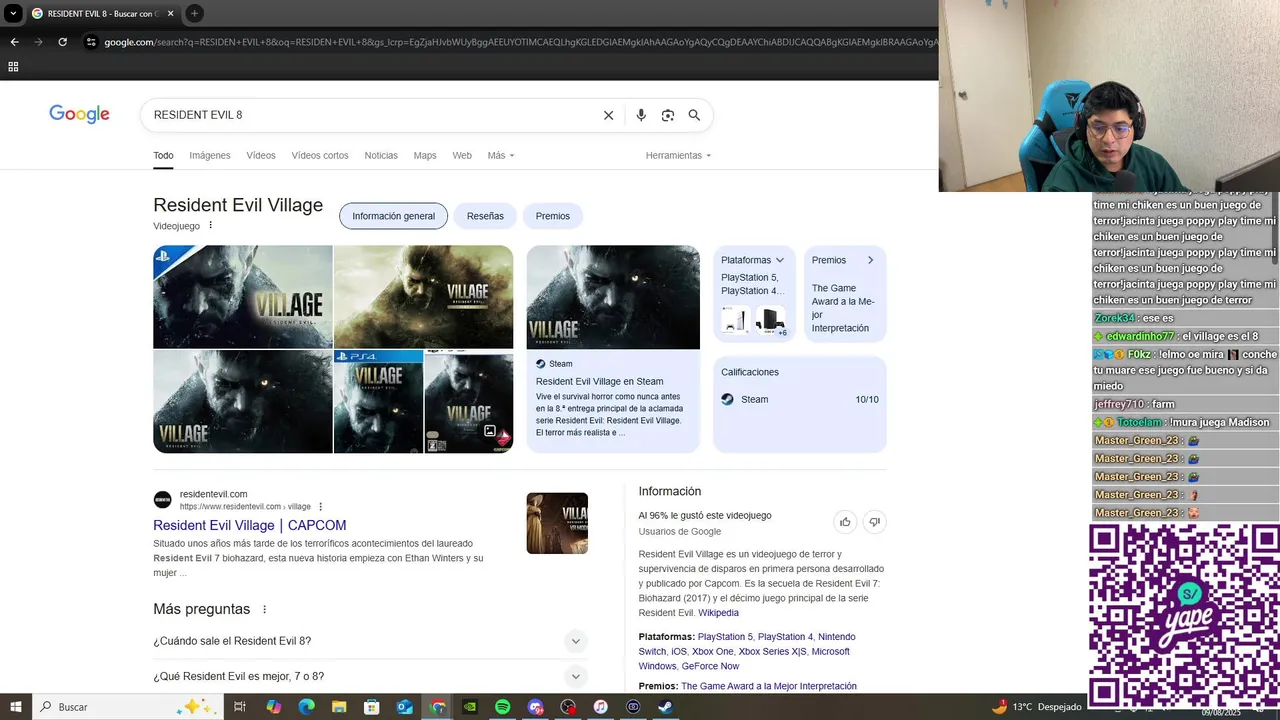This screenshot has height=720, width=1280.
Task: Click the browser address bar URL
Action: (520, 42)
